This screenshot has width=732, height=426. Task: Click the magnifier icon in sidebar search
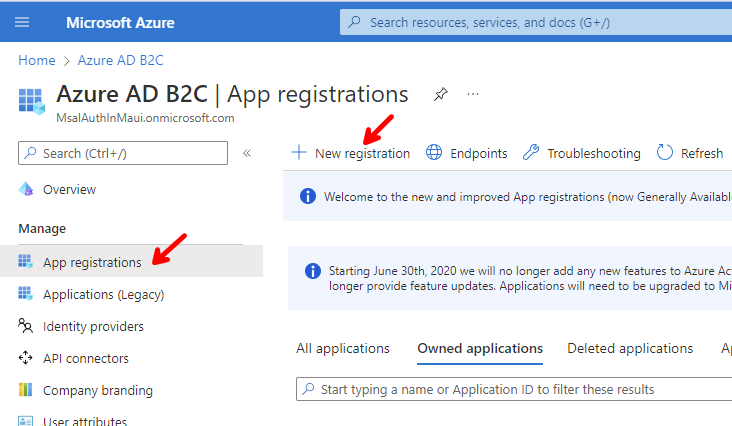(30, 153)
